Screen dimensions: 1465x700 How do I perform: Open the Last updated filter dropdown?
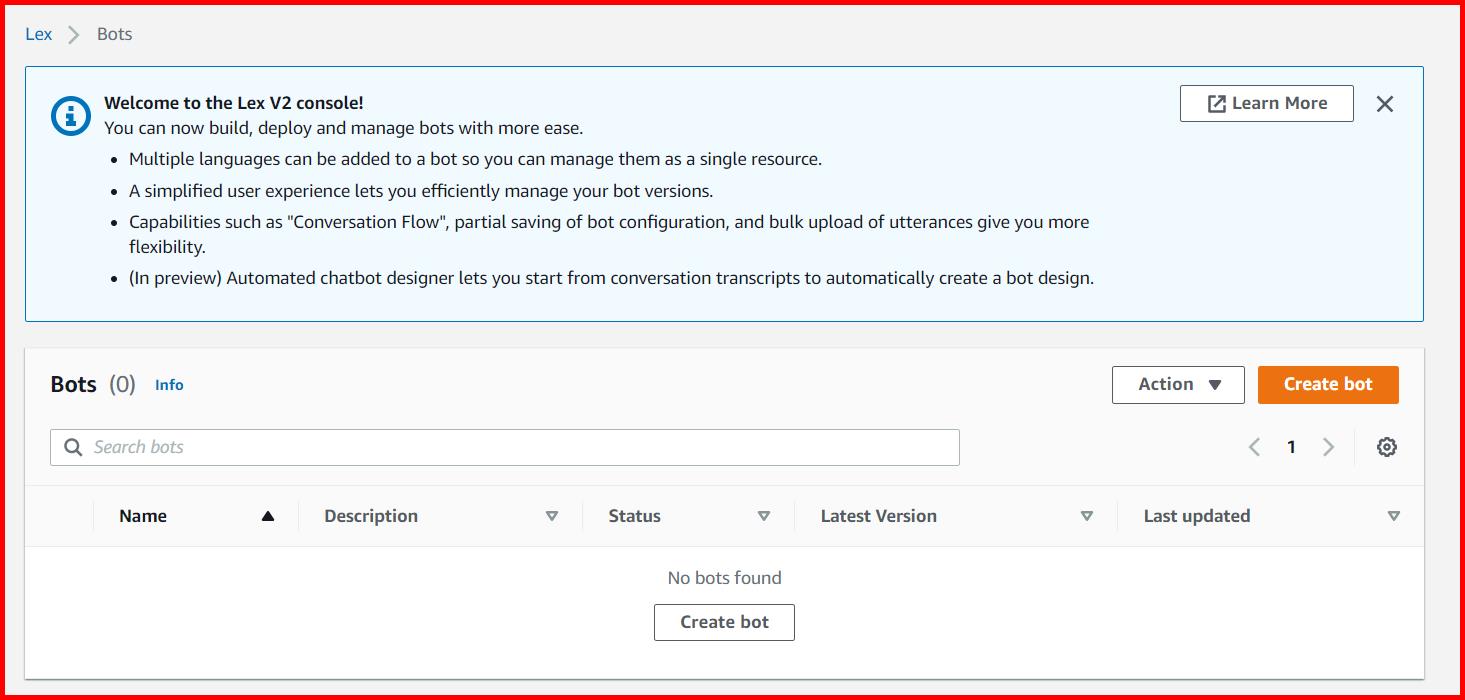point(1394,516)
